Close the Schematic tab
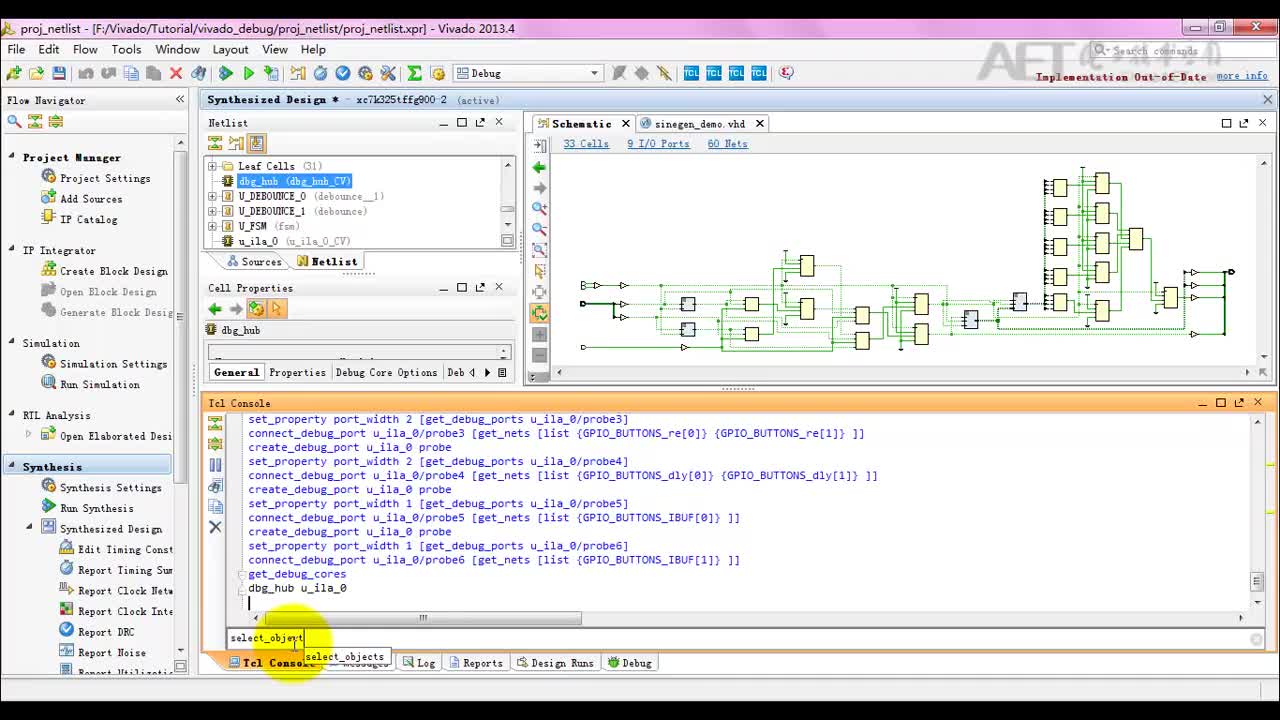 pos(626,124)
